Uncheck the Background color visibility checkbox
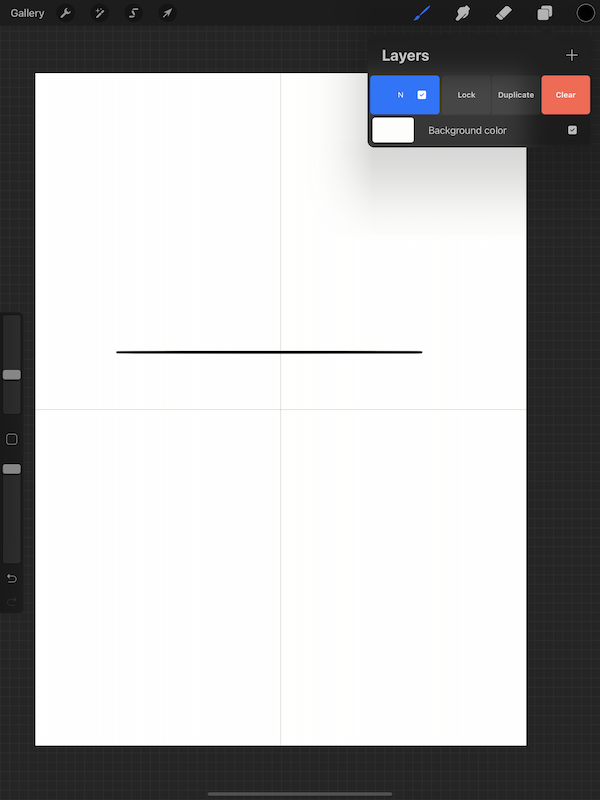The width and height of the screenshot is (600, 800). pos(572,130)
